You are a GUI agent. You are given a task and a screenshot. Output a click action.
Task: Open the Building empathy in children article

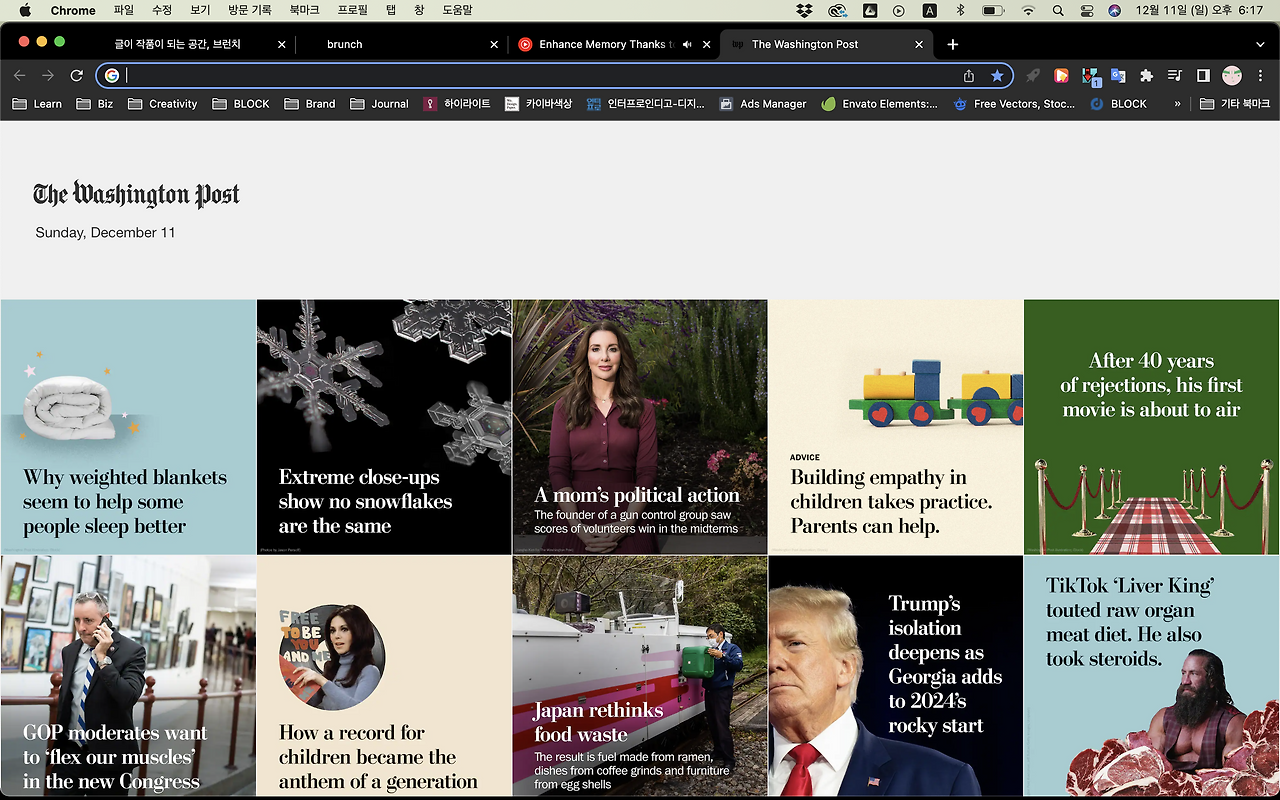click(x=896, y=427)
